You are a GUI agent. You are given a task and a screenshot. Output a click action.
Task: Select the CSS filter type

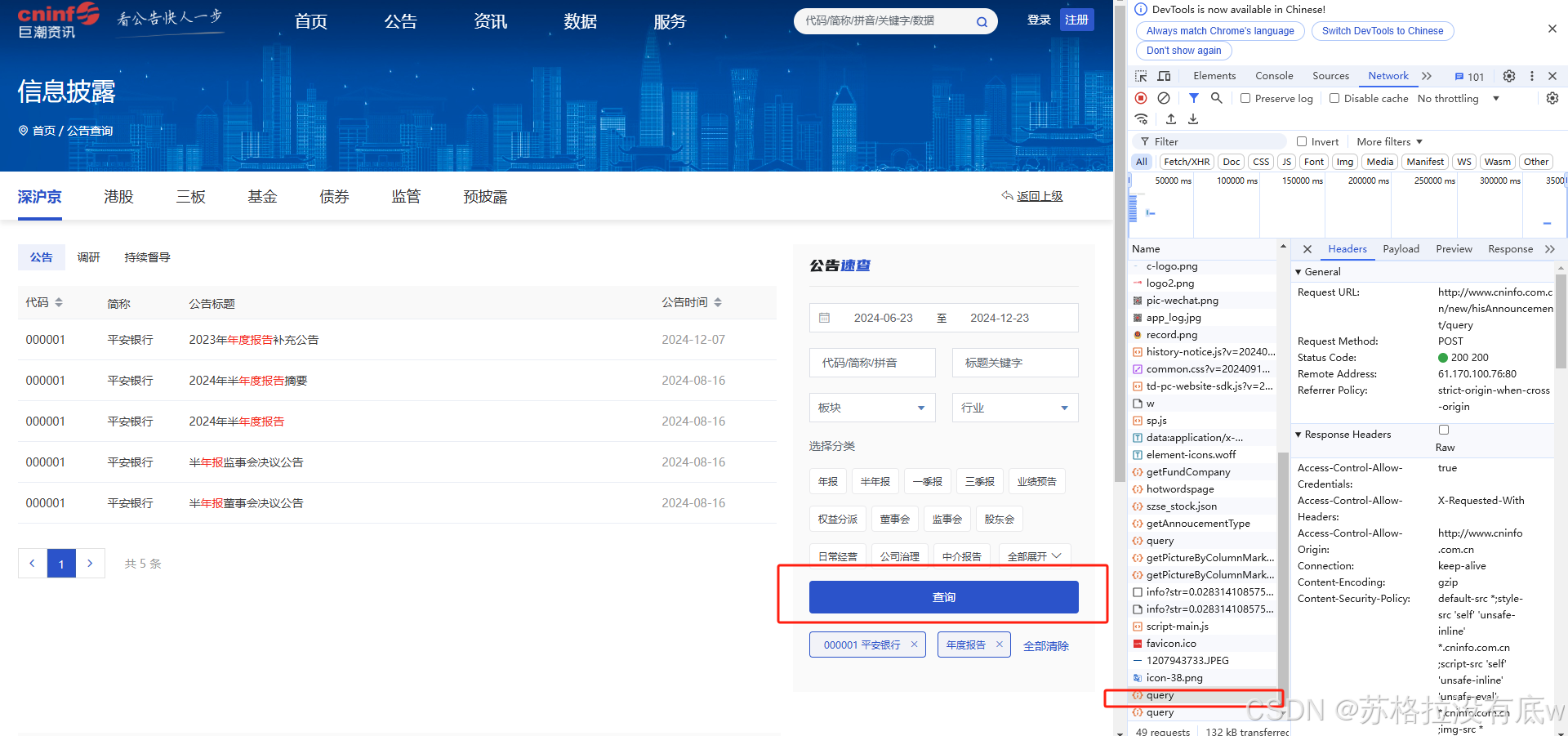pyautogui.click(x=1261, y=162)
